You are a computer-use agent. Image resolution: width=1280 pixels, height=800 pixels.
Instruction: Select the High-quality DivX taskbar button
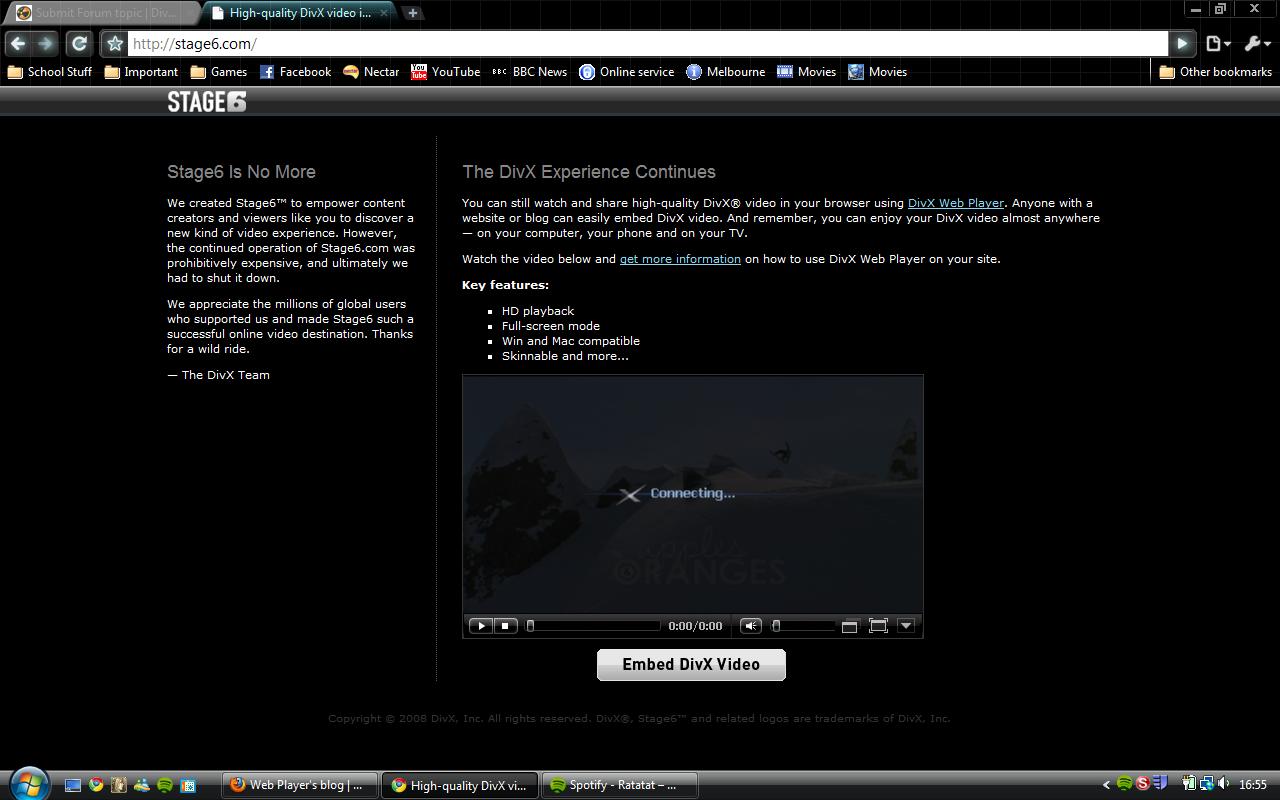pyautogui.click(x=459, y=785)
